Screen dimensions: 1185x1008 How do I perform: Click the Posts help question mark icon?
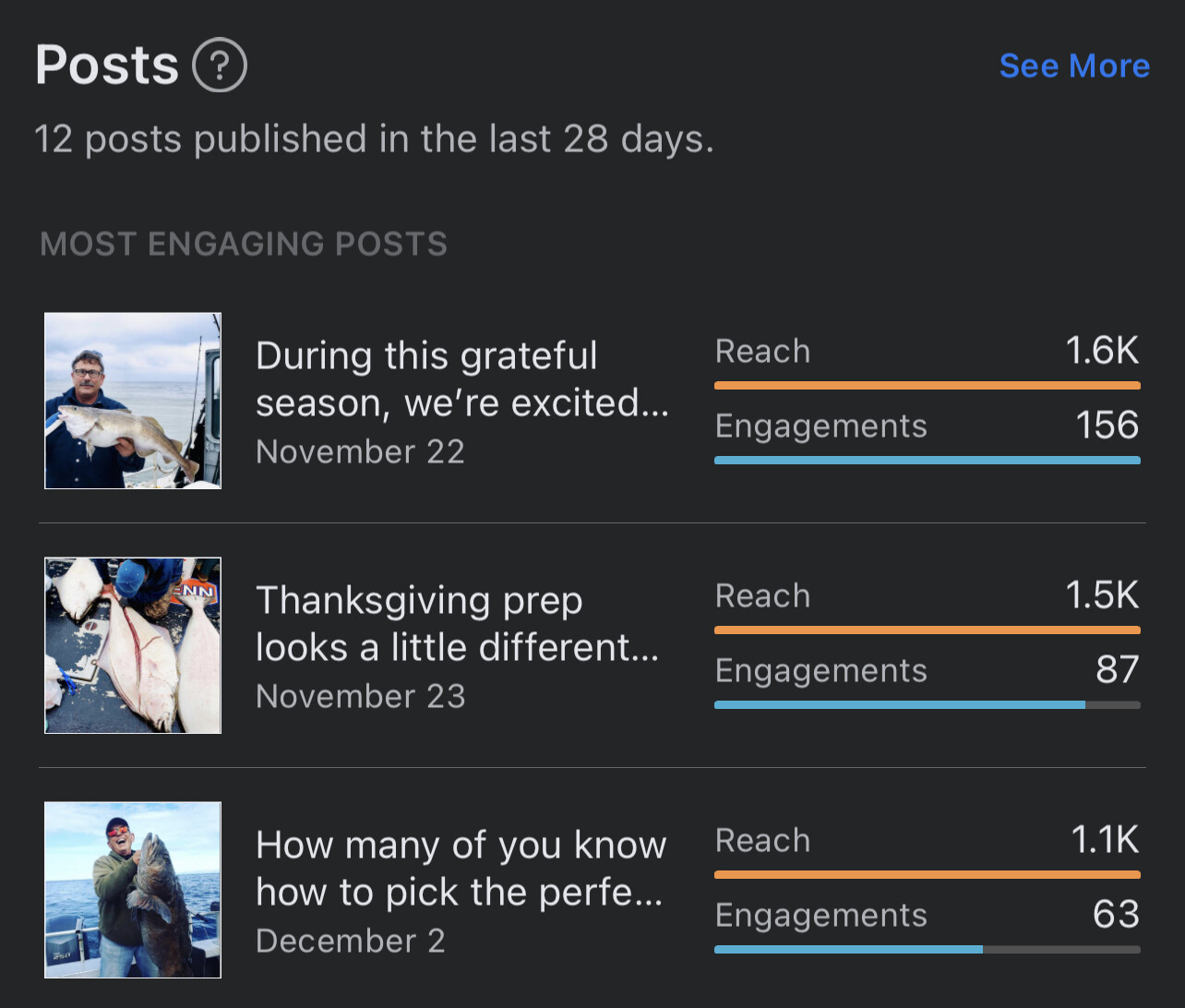(x=220, y=65)
